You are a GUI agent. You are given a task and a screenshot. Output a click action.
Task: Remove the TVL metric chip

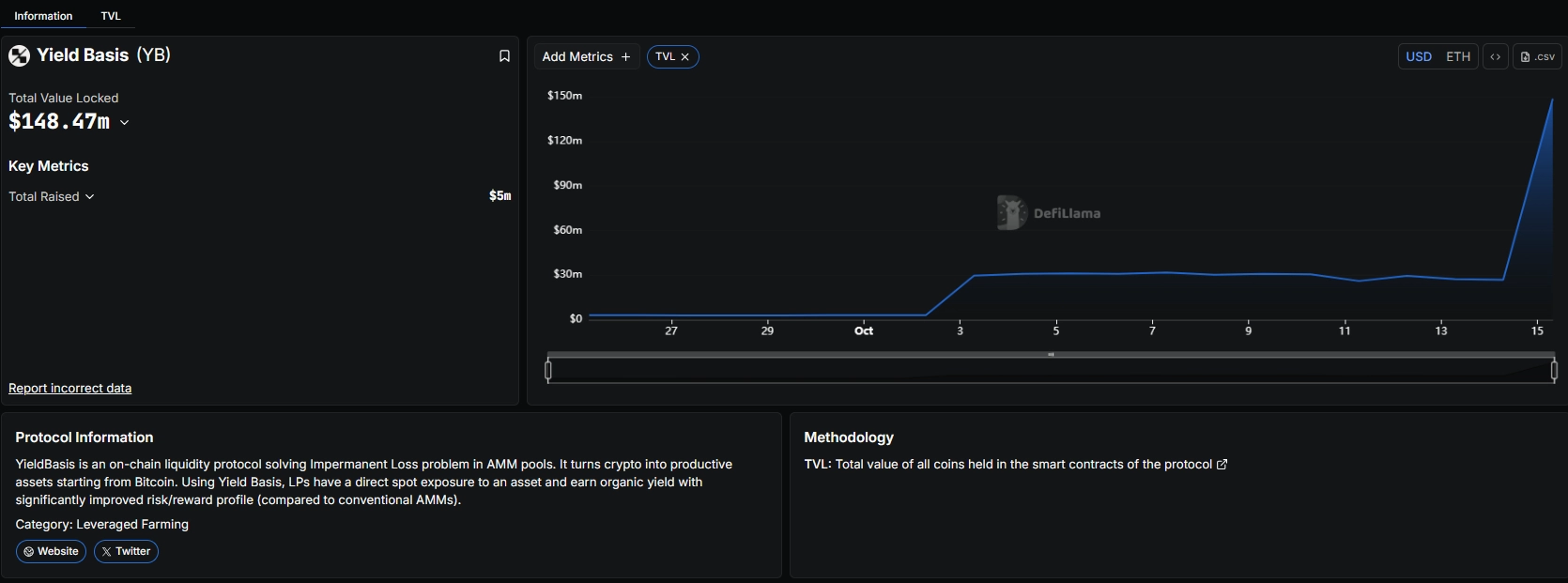pyautogui.click(x=685, y=57)
